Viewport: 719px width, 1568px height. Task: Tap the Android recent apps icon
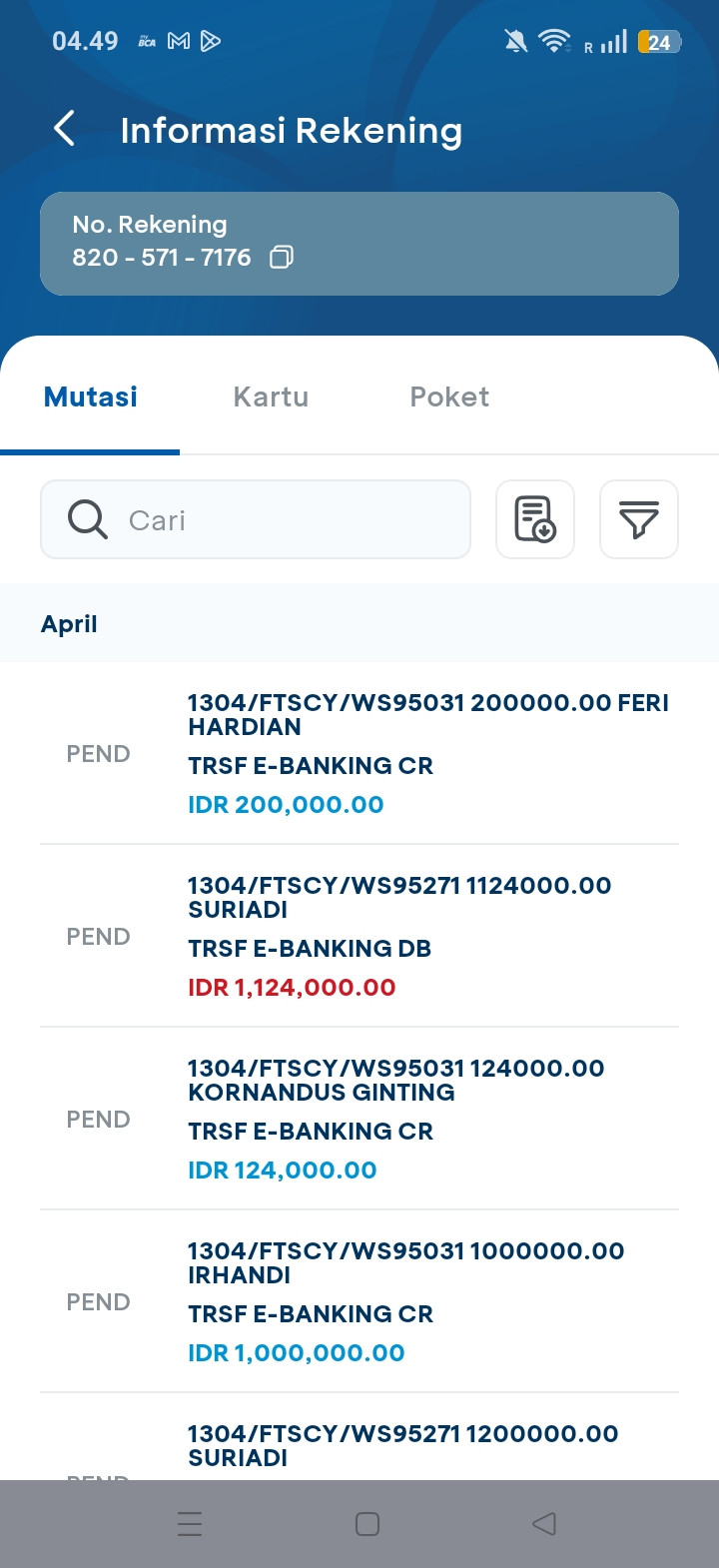pyautogui.click(x=190, y=1523)
